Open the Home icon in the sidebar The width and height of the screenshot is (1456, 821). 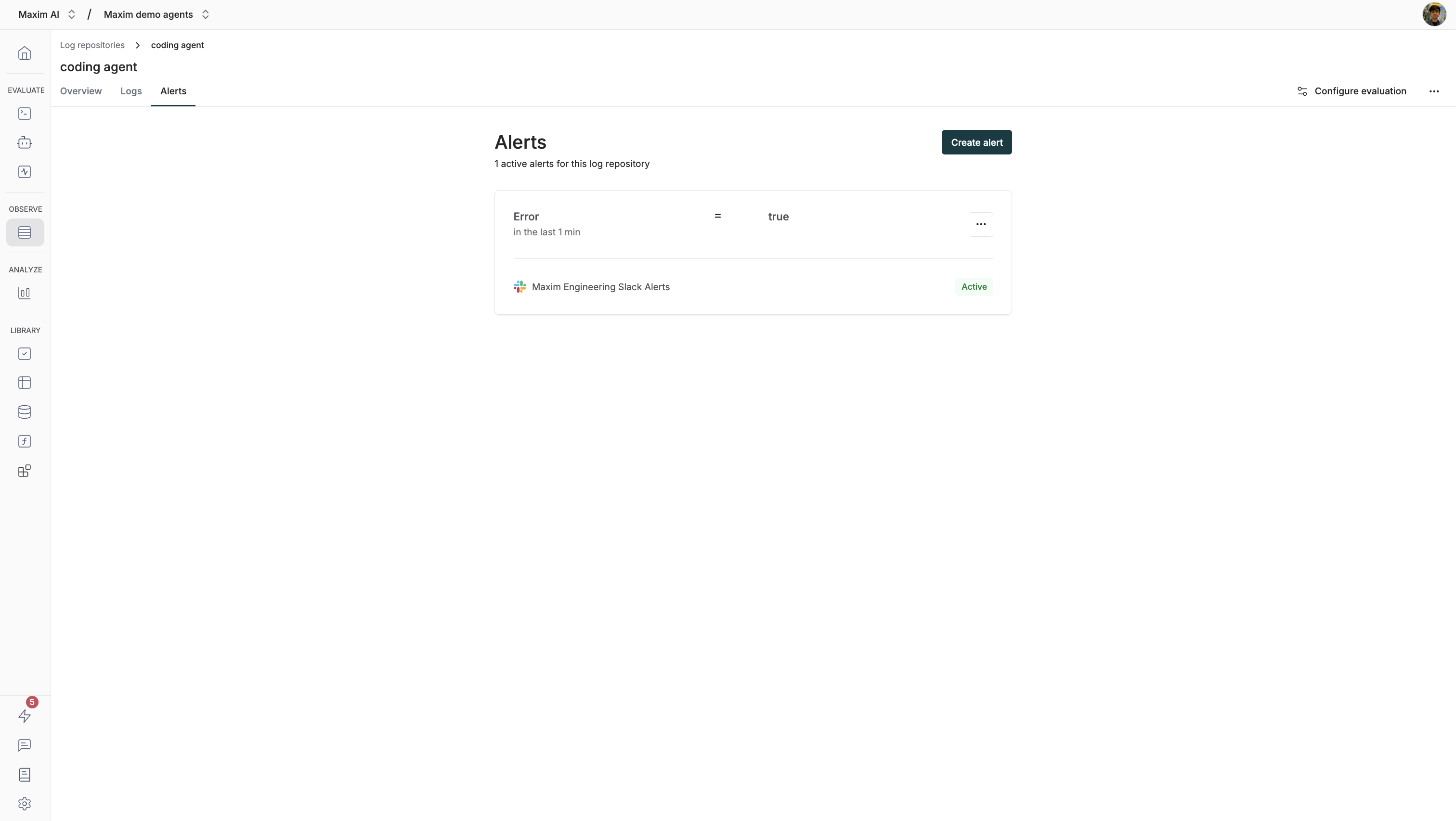click(x=24, y=52)
